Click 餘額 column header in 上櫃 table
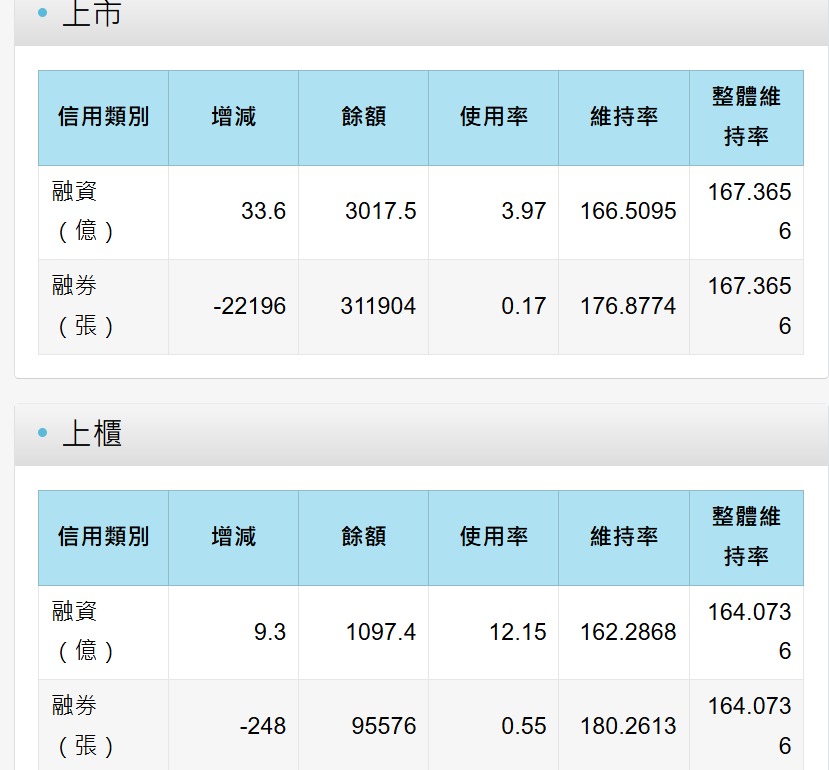829x770 pixels. [364, 537]
